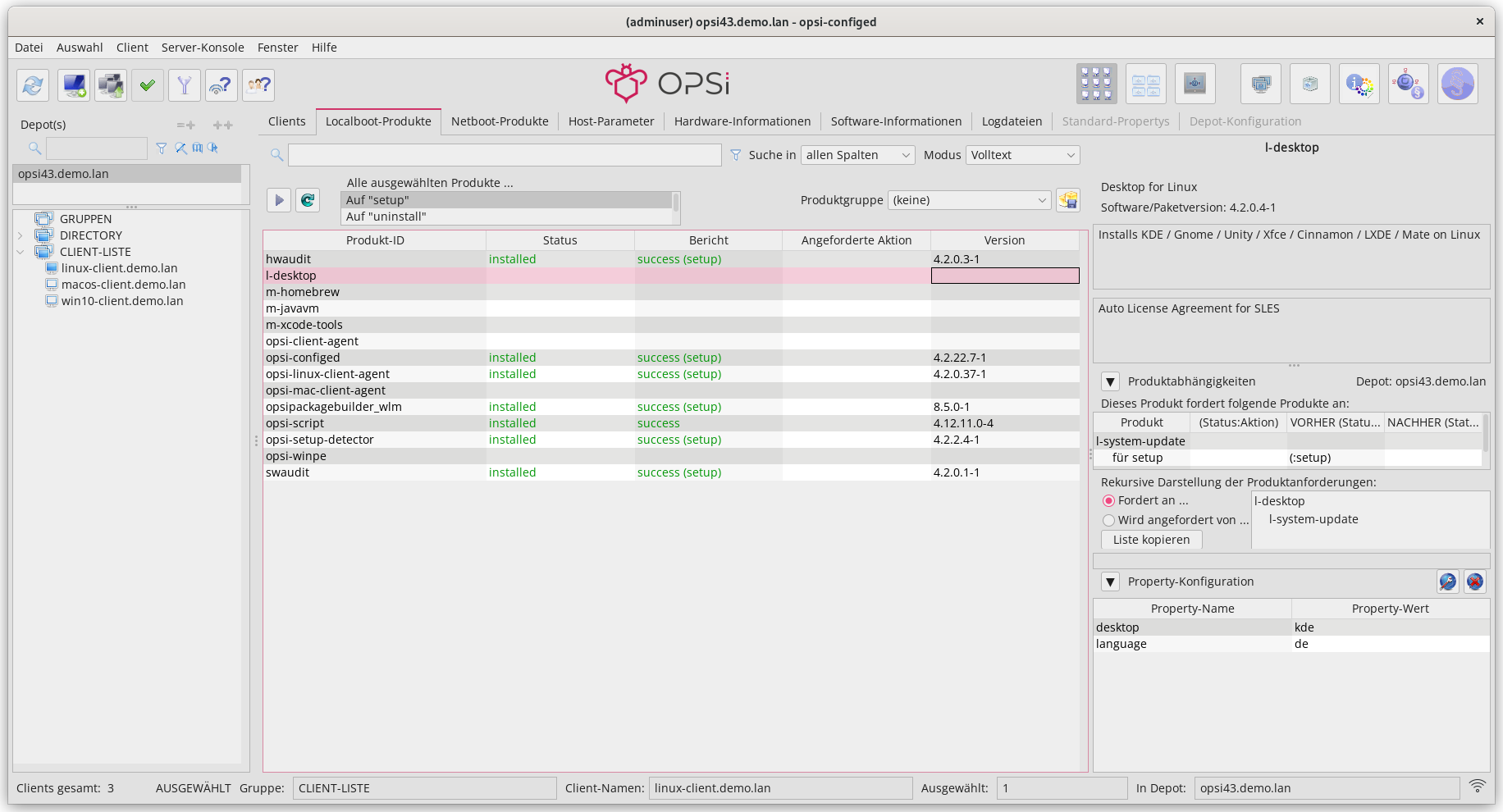Click the product actions box icon
The height and width of the screenshot is (812, 1503).
pyautogui.click(x=1310, y=84)
